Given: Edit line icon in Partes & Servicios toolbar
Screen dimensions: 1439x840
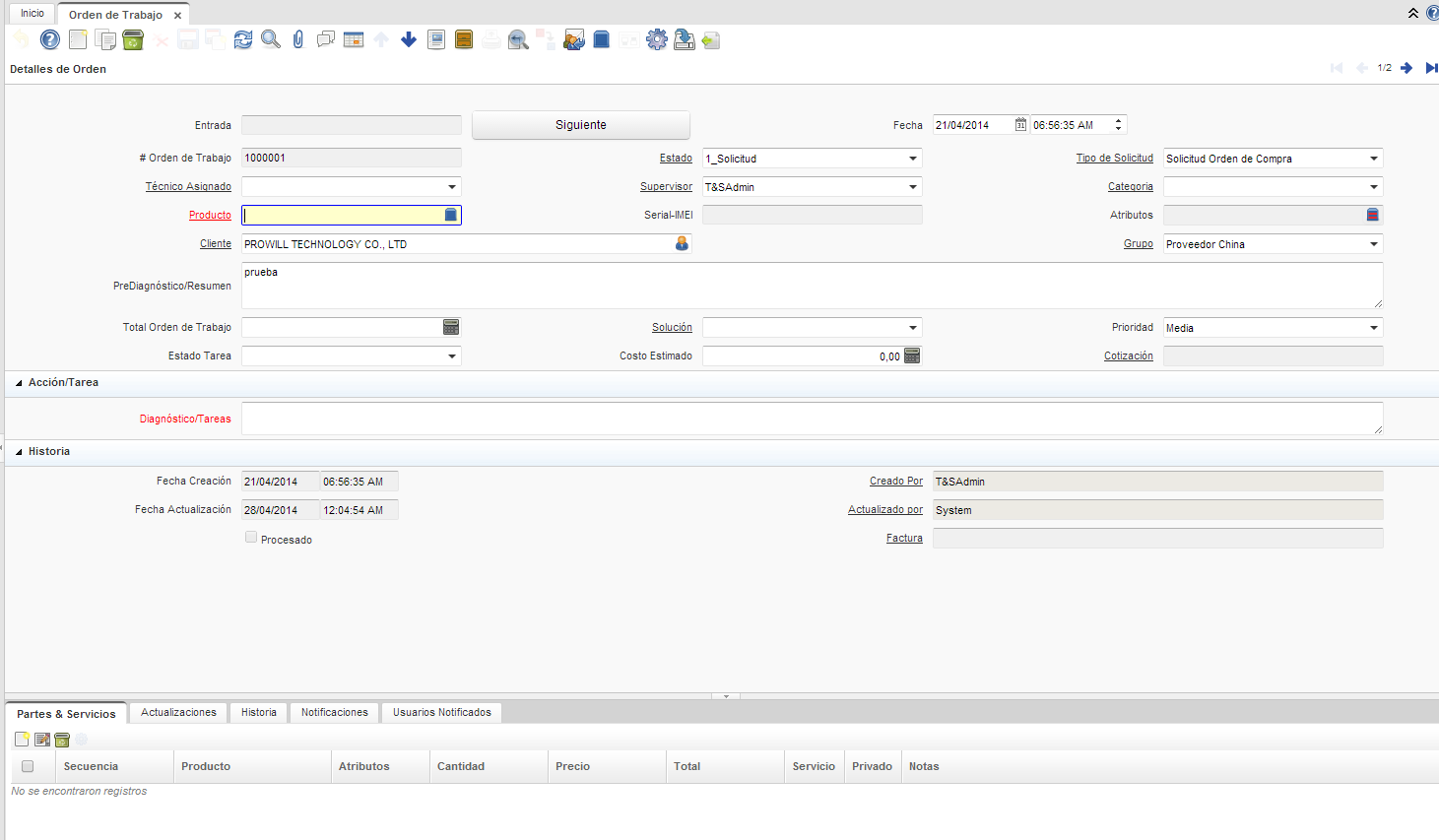Looking at the screenshot, I should coord(42,740).
